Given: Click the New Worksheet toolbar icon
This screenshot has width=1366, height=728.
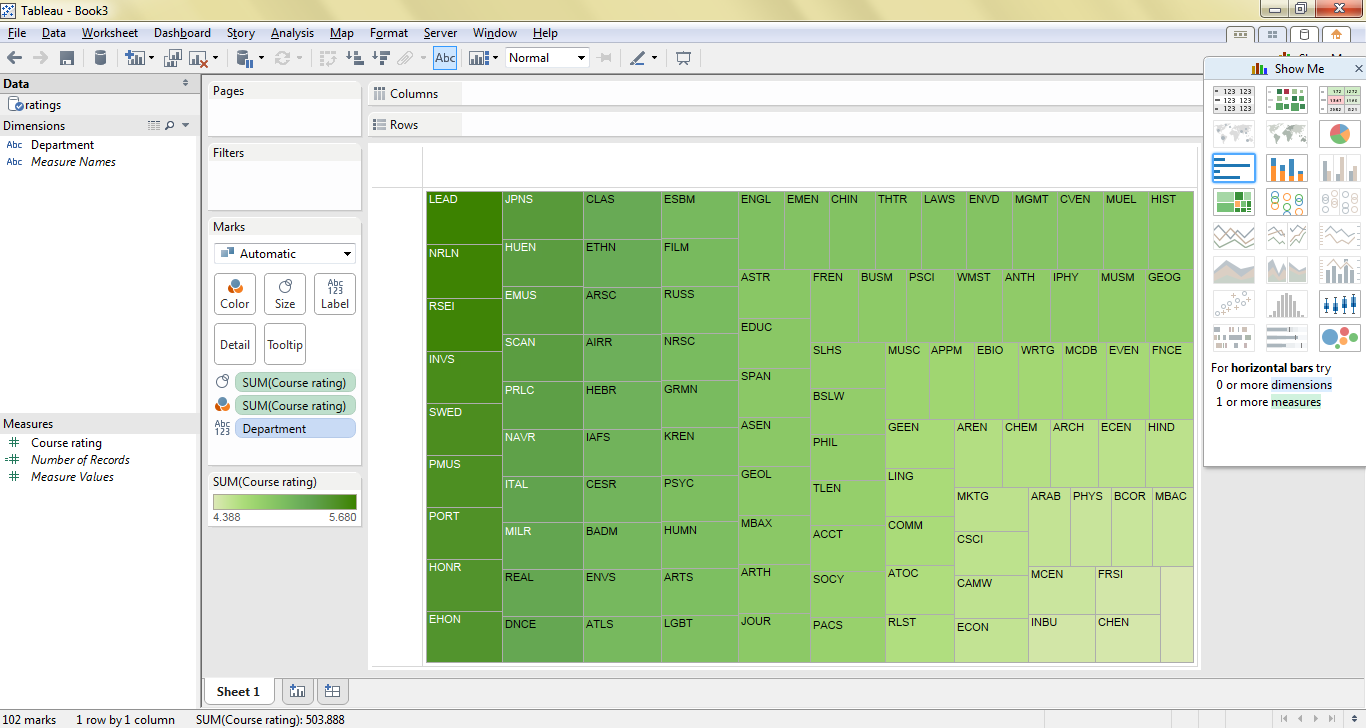Looking at the screenshot, I should (134, 58).
